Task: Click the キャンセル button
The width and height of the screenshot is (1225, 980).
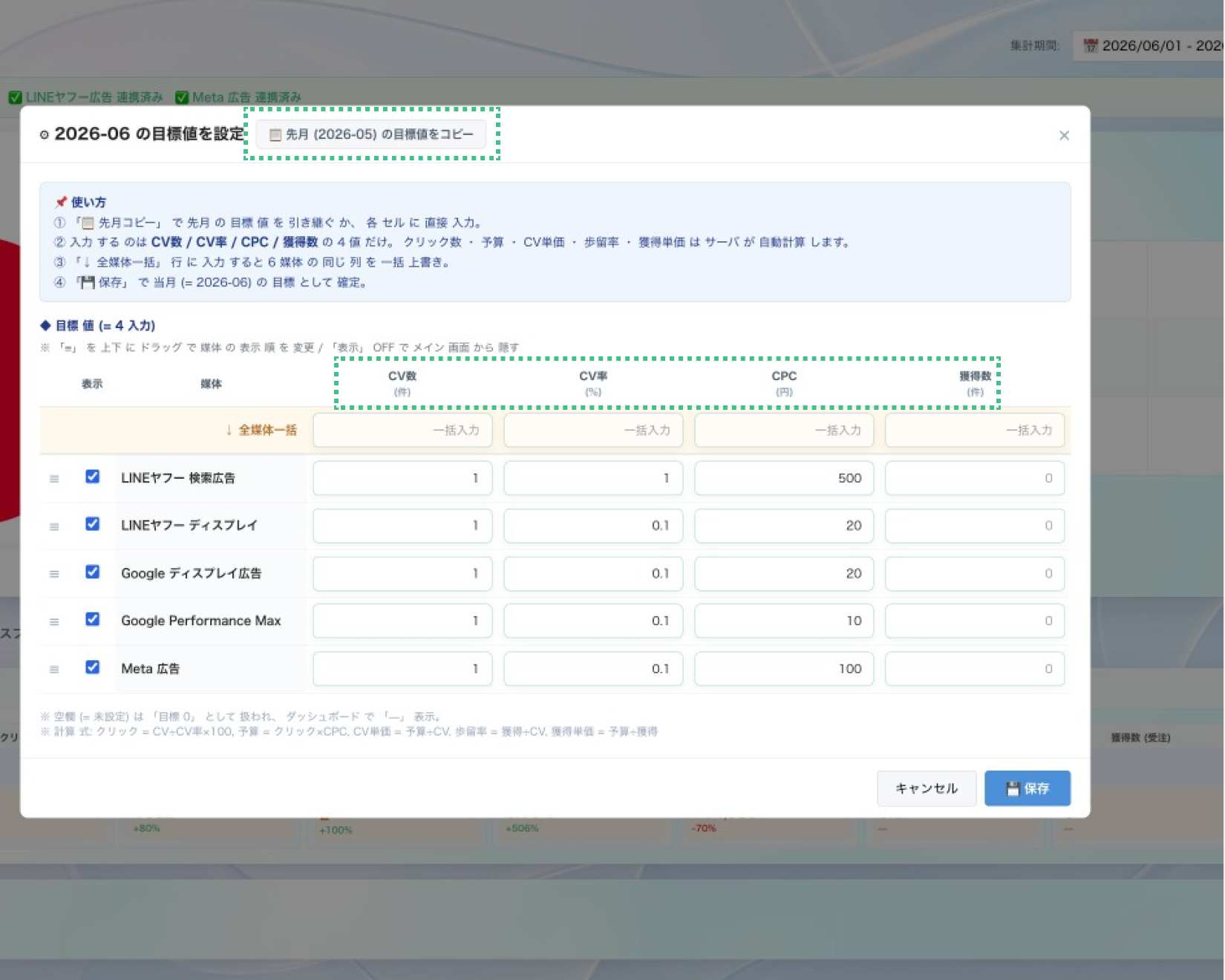Action: (926, 788)
